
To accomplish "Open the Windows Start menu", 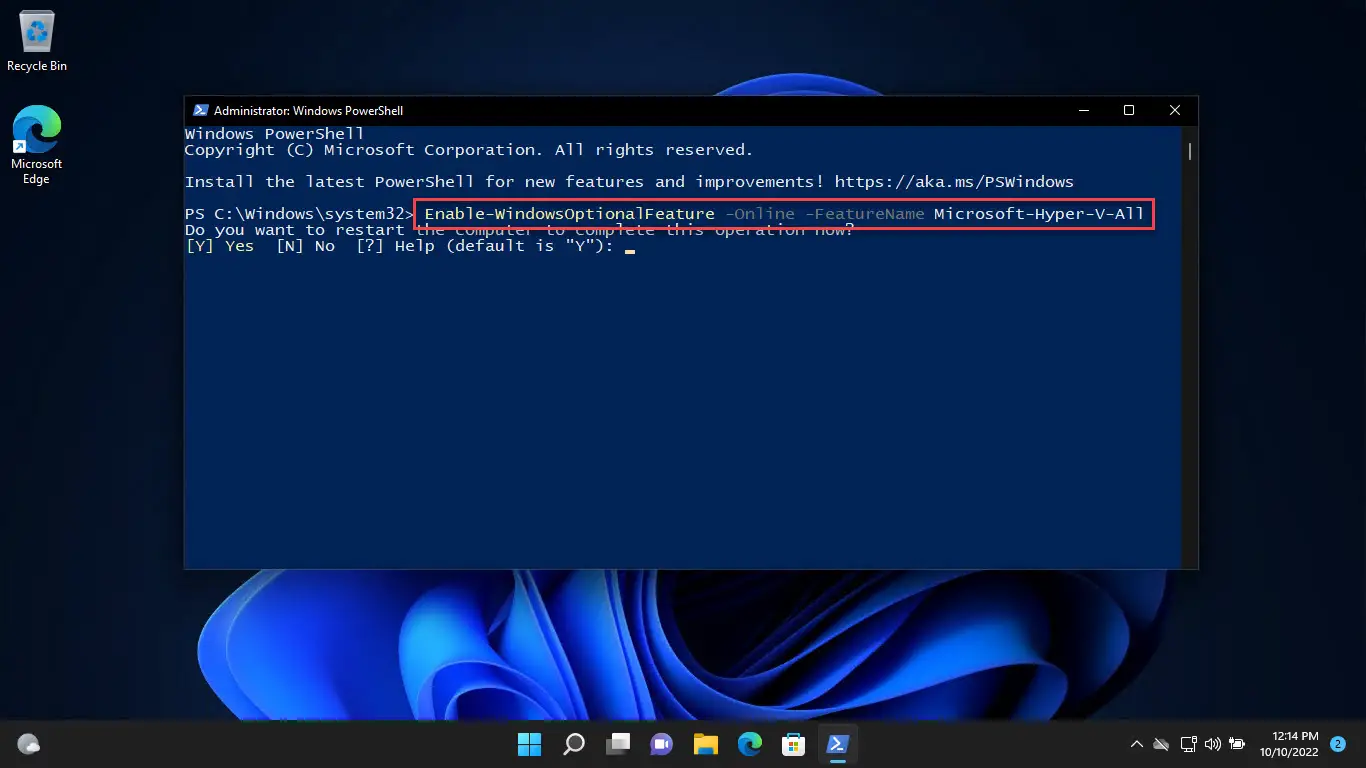I will click(x=529, y=744).
